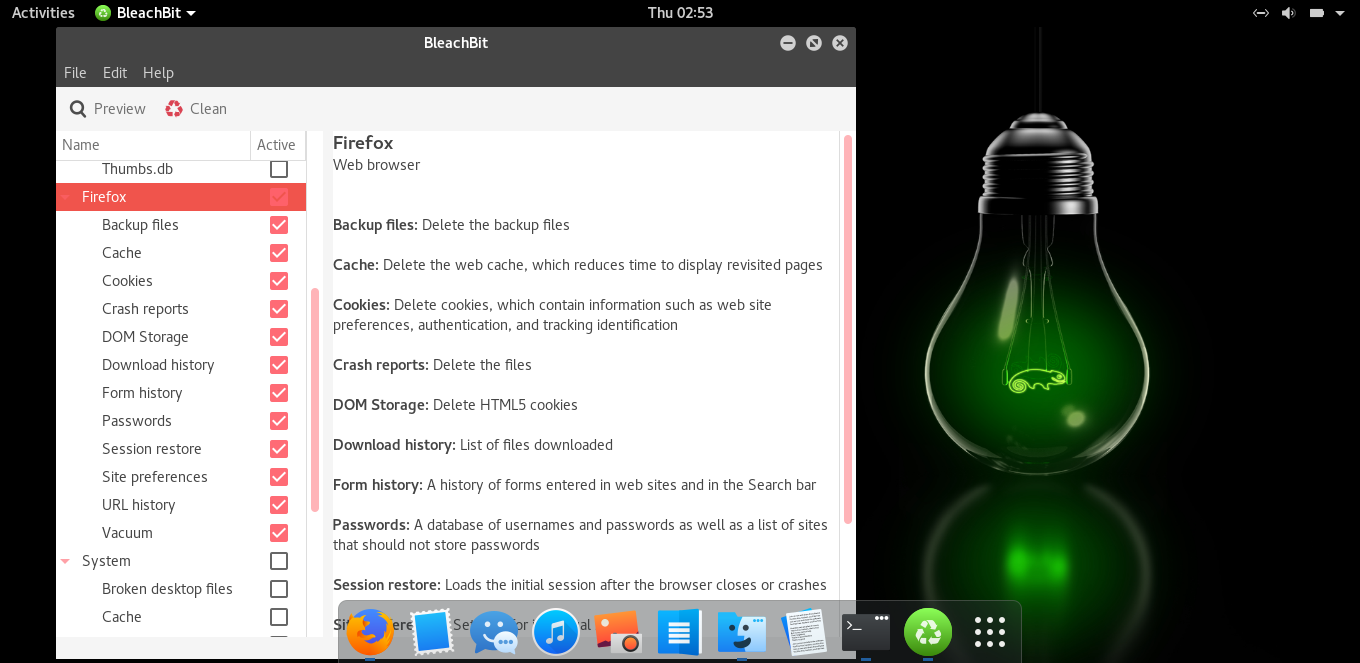This screenshot has width=1360, height=663.
Task: Click the Active column header
Action: tap(276, 145)
